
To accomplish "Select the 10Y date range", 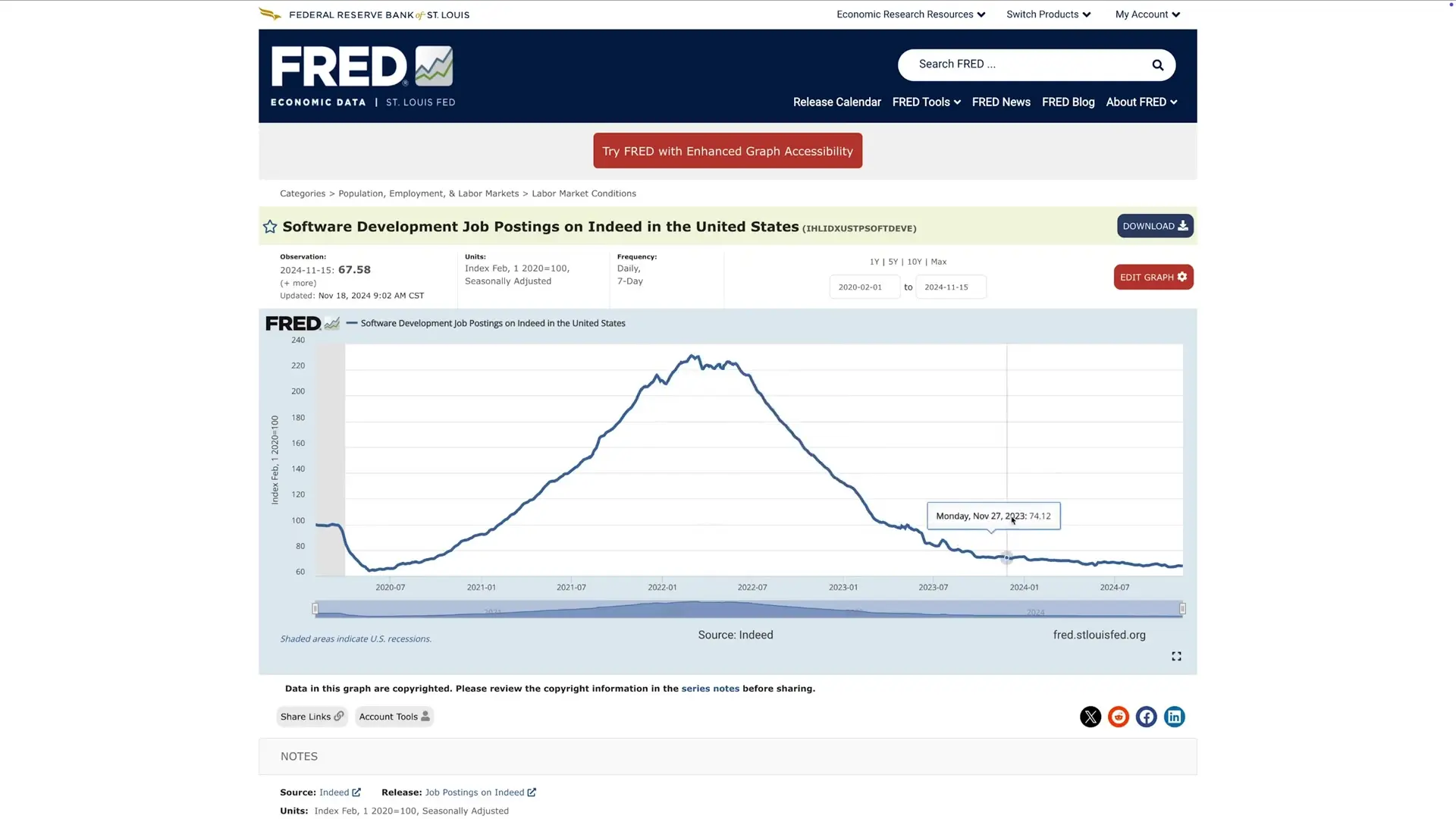I will coord(915,262).
